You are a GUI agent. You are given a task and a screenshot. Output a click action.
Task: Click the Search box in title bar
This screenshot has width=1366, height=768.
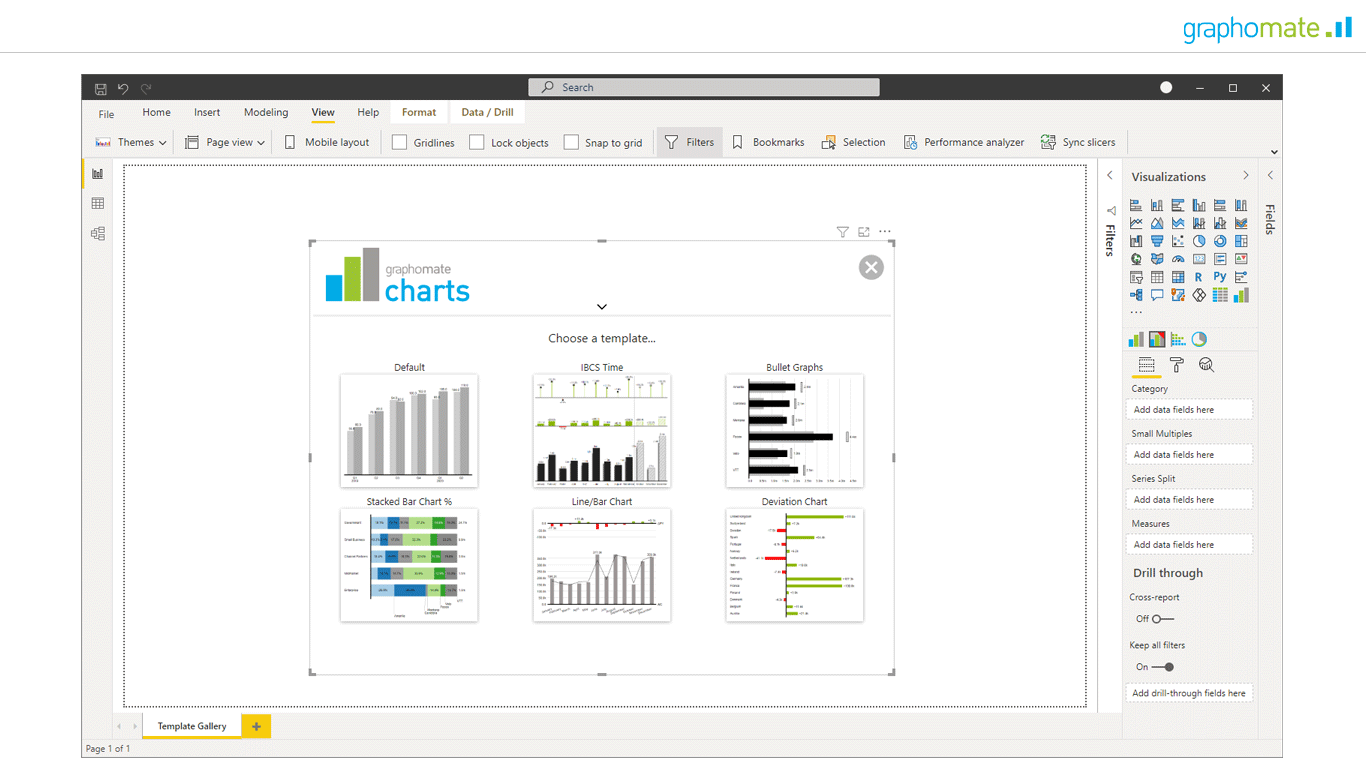[704, 88]
